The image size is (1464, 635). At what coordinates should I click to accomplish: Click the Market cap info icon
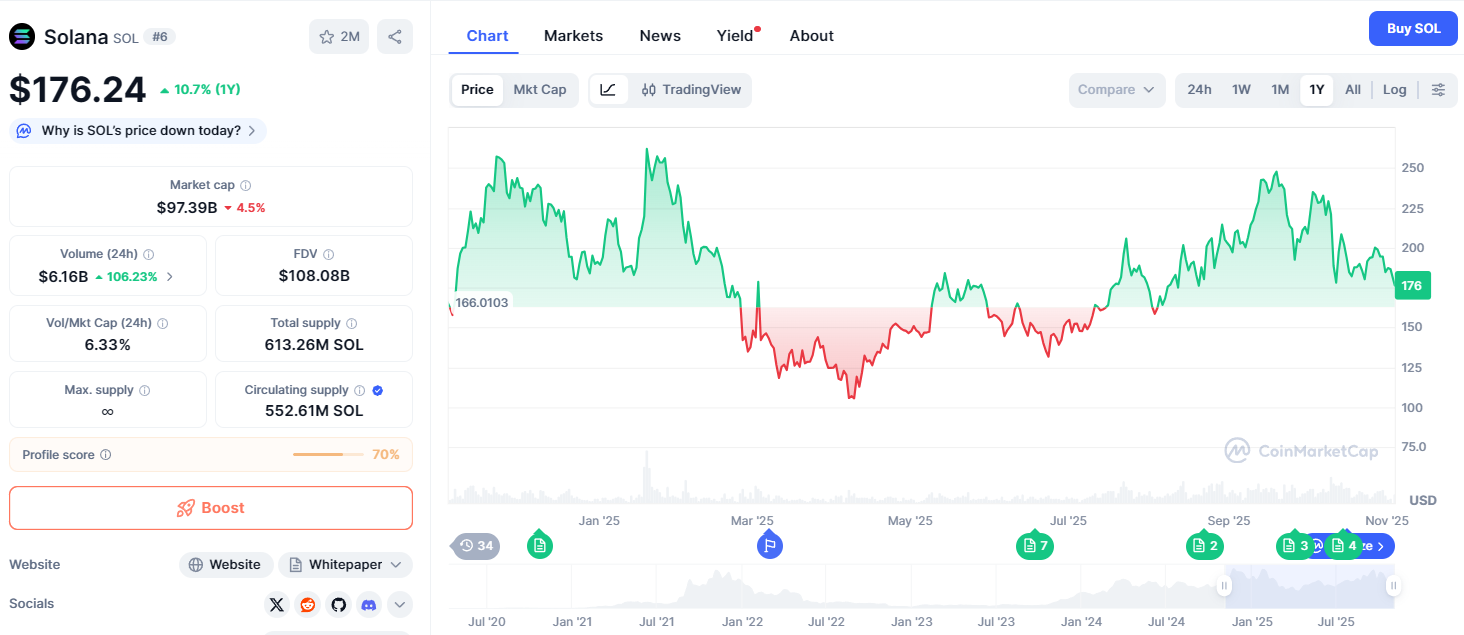(x=246, y=185)
